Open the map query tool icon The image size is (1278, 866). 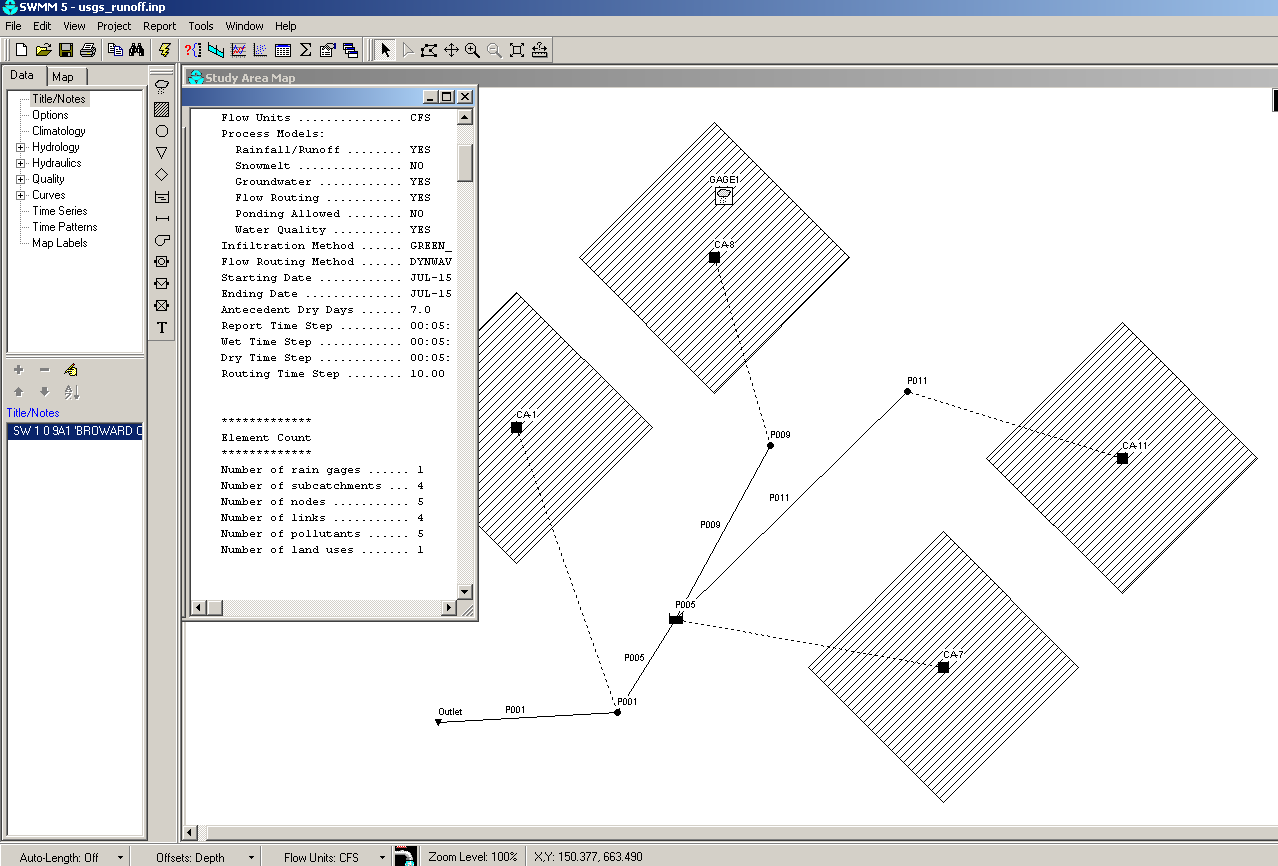(x=193, y=50)
